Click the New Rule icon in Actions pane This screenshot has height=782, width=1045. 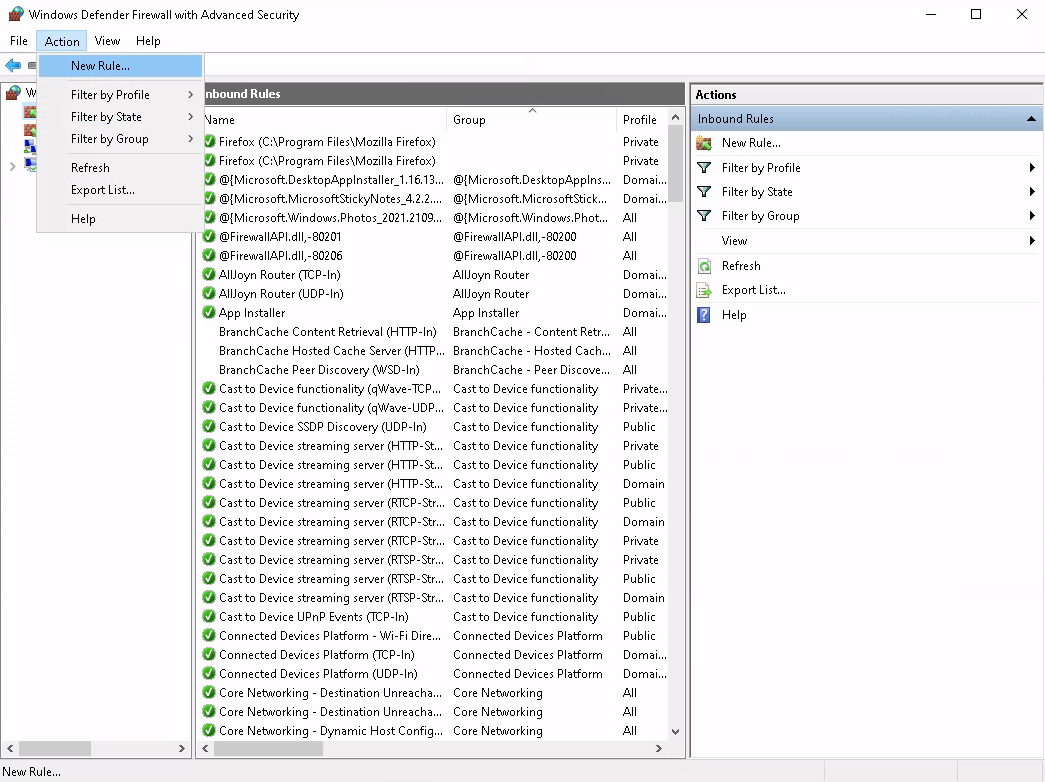704,143
